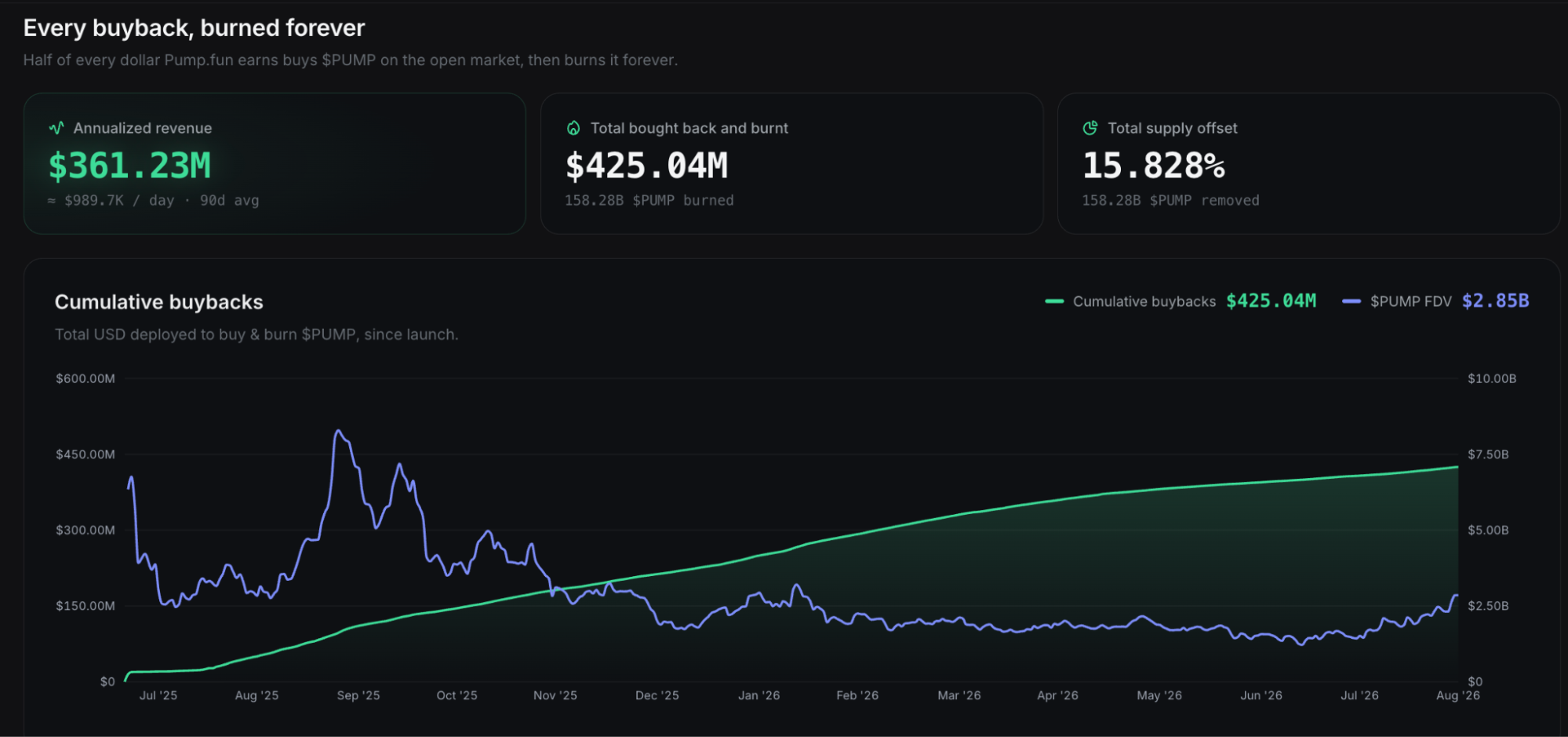
Task: Click the "Total supply offset" label
Action: tap(1173, 128)
